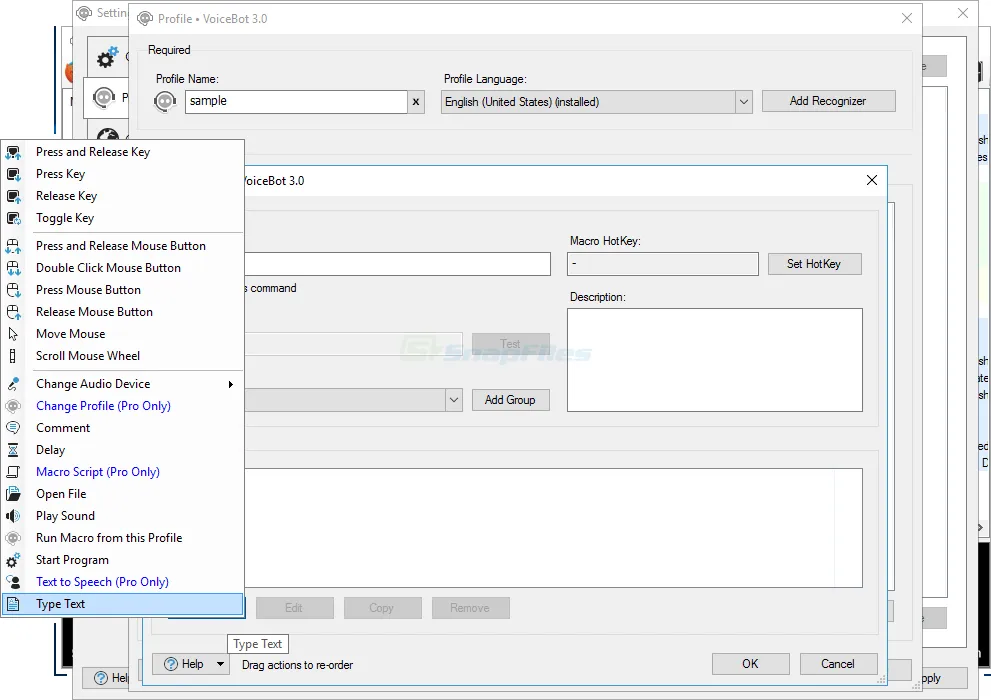Image resolution: width=991 pixels, height=700 pixels.
Task: Click the Change Audio Device microphone icon
Action: click(x=13, y=384)
